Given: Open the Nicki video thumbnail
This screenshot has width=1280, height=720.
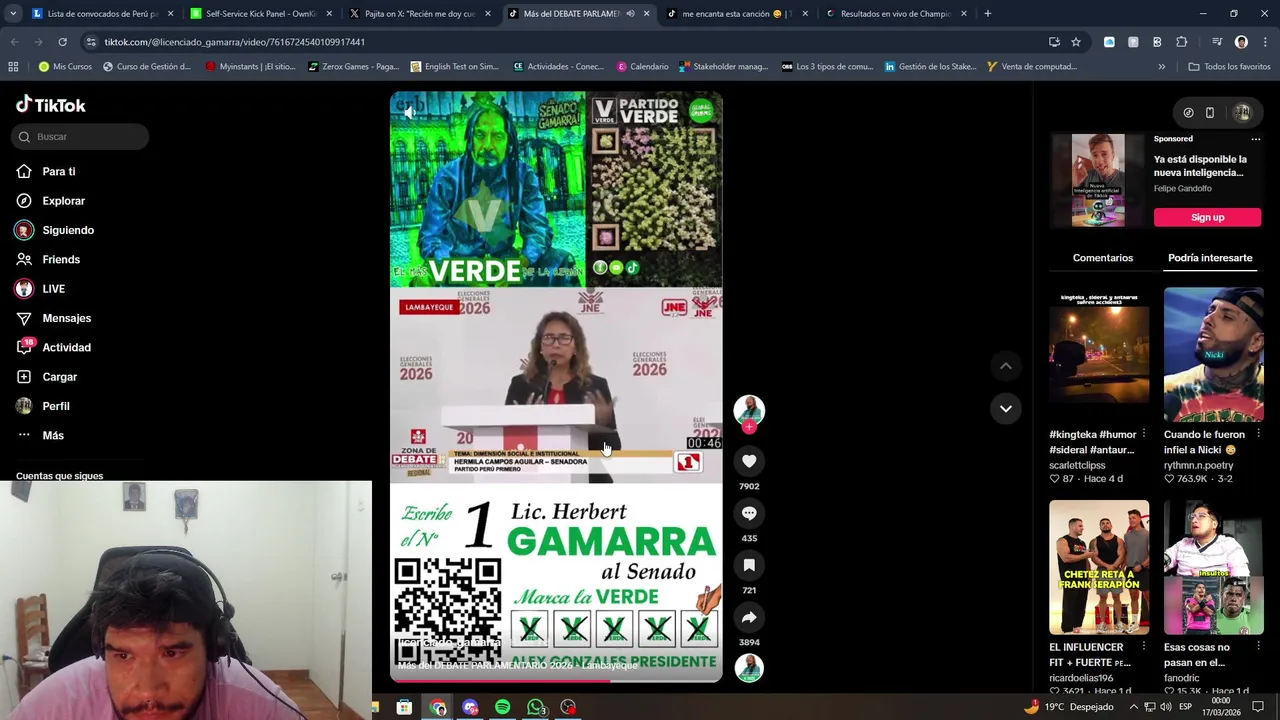Looking at the screenshot, I should click(x=1214, y=355).
